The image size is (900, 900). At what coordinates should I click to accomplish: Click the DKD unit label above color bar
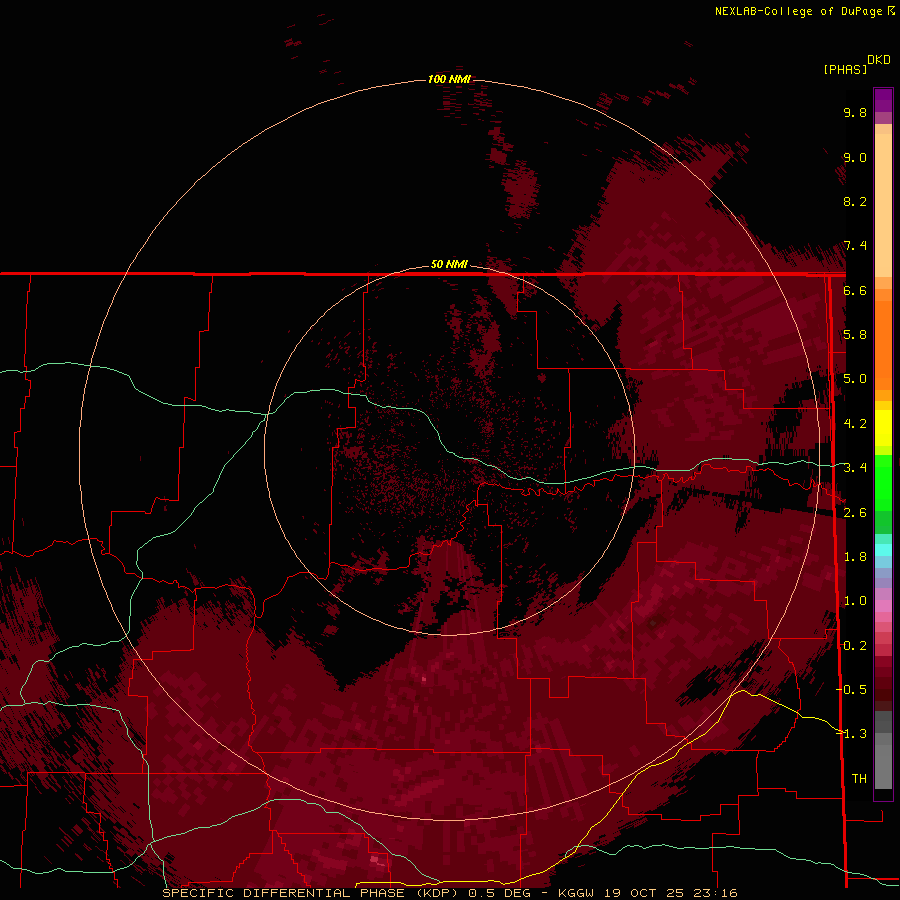(879, 60)
